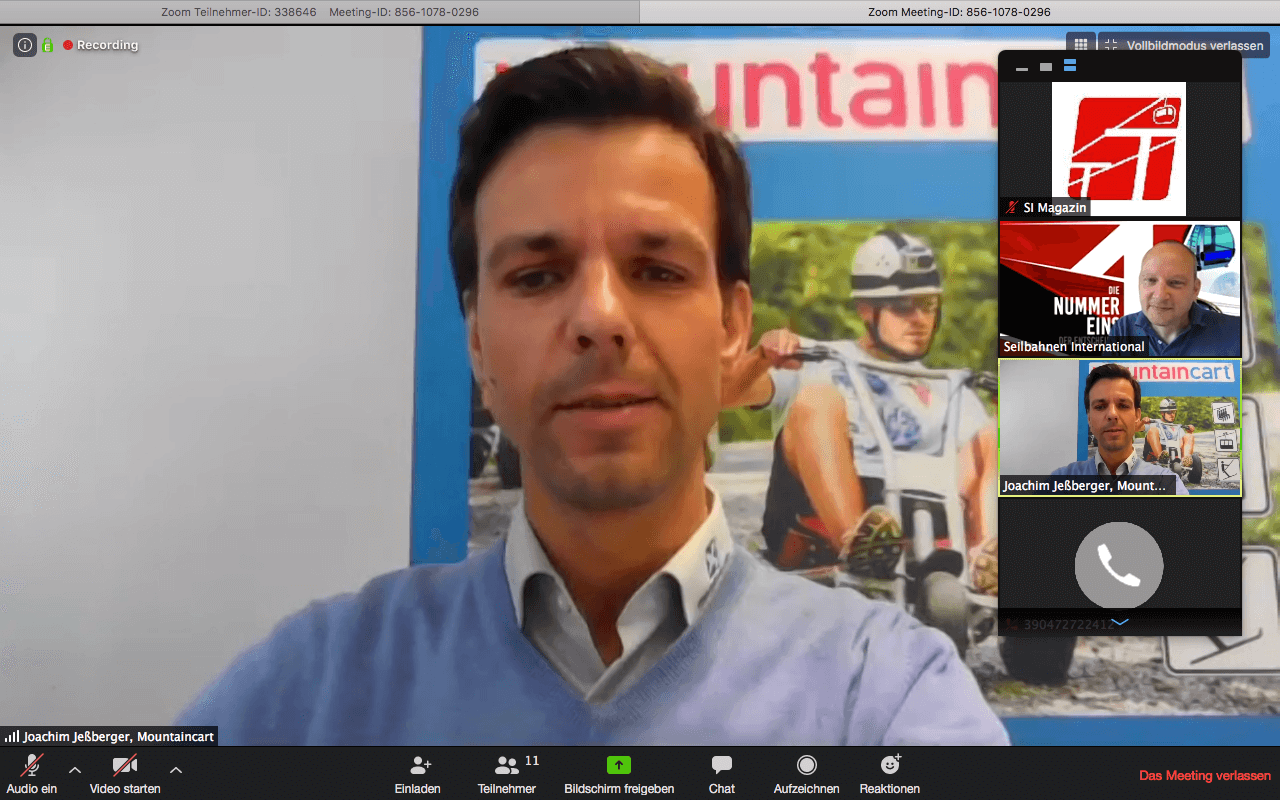The height and width of the screenshot is (800, 1280).
Task: Open the Teilnehmer participants list
Action: (507, 766)
